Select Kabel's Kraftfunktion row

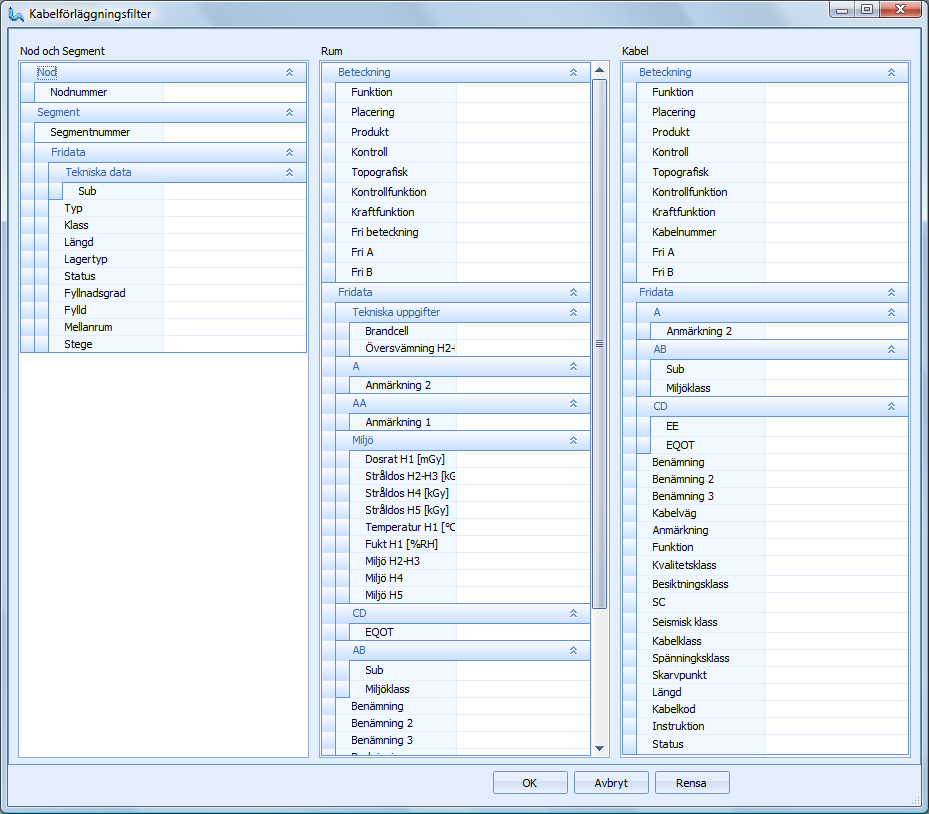click(x=773, y=212)
